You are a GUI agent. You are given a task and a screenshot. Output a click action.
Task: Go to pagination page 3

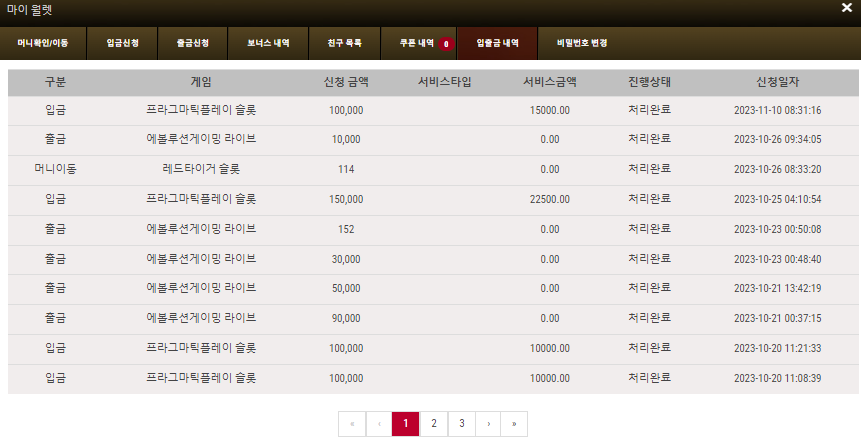click(462, 423)
